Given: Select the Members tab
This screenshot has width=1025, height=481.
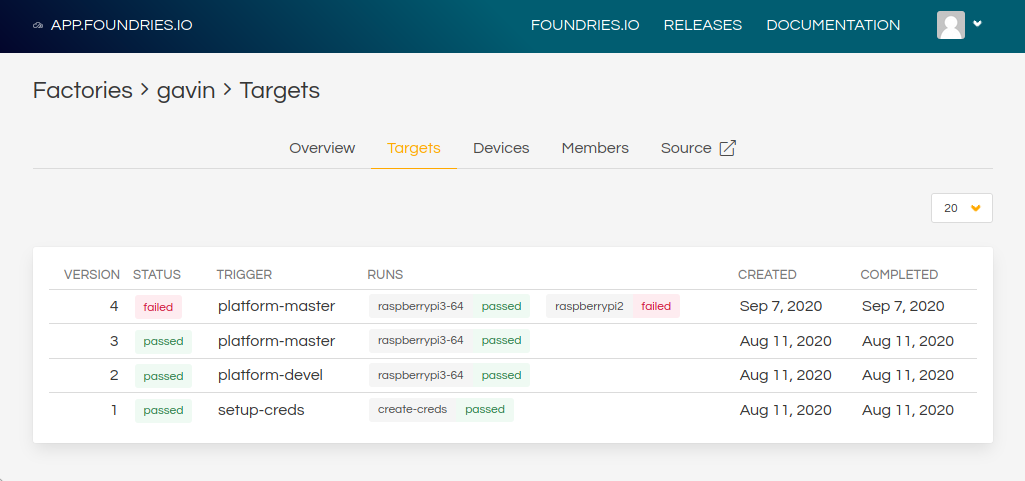Looking at the screenshot, I should 595,148.
